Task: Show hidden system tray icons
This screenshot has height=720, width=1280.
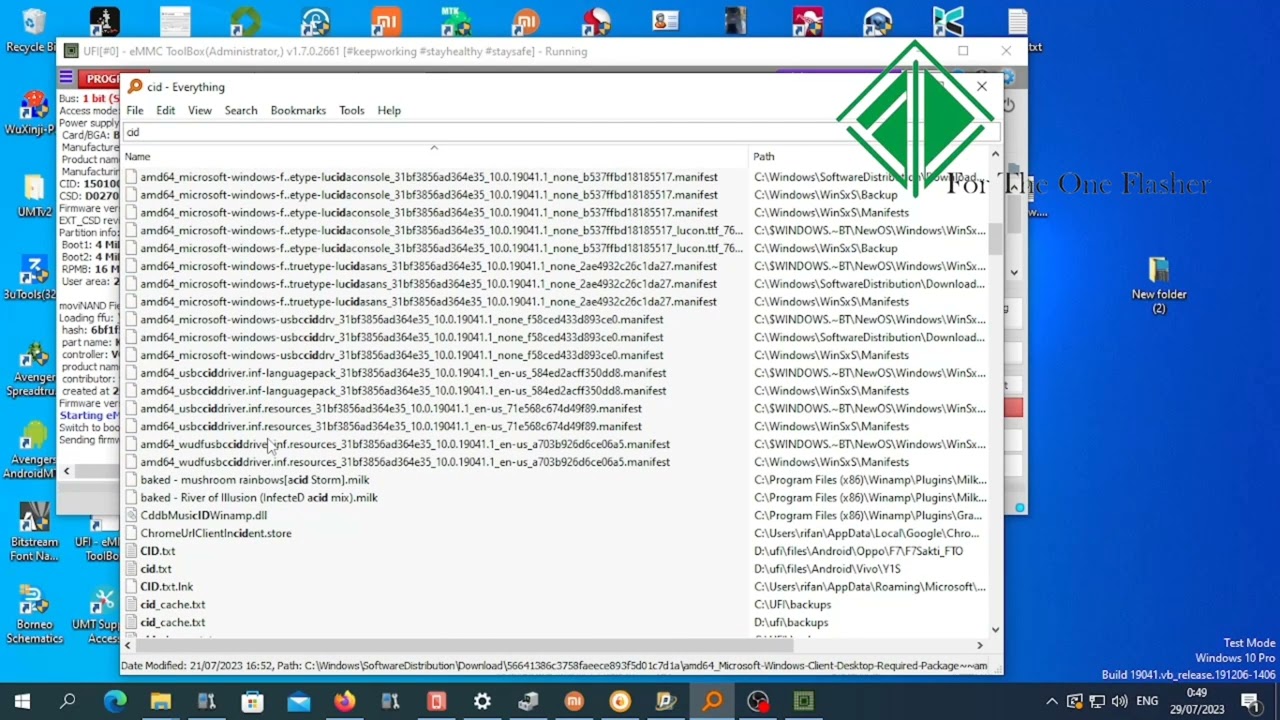Action: pyautogui.click(x=1051, y=701)
